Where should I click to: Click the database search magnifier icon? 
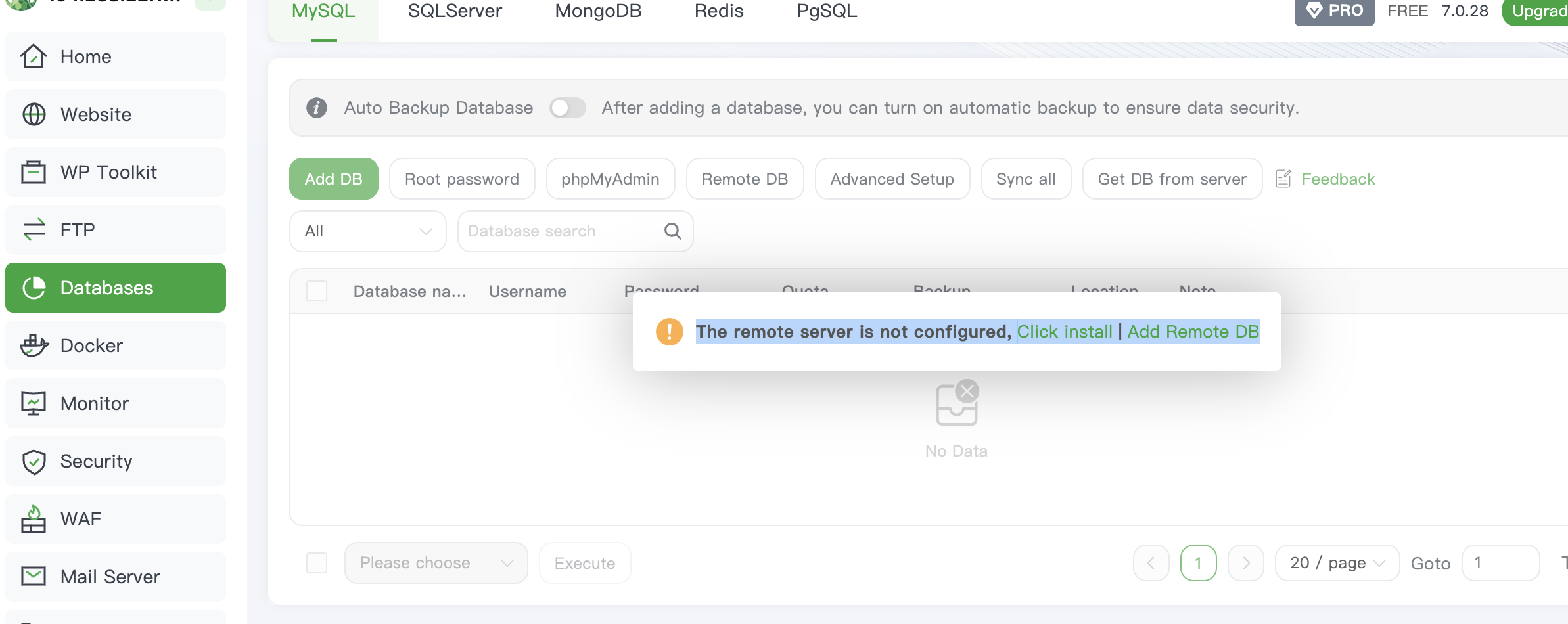672,231
